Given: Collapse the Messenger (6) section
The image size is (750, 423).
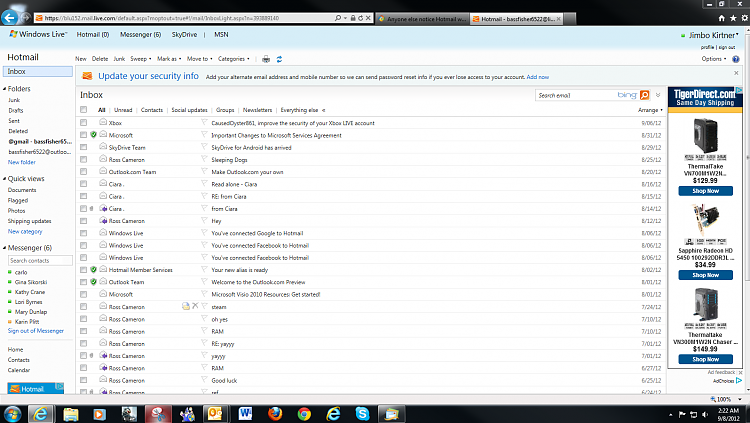Looking at the screenshot, I should click(x=4, y=248).
